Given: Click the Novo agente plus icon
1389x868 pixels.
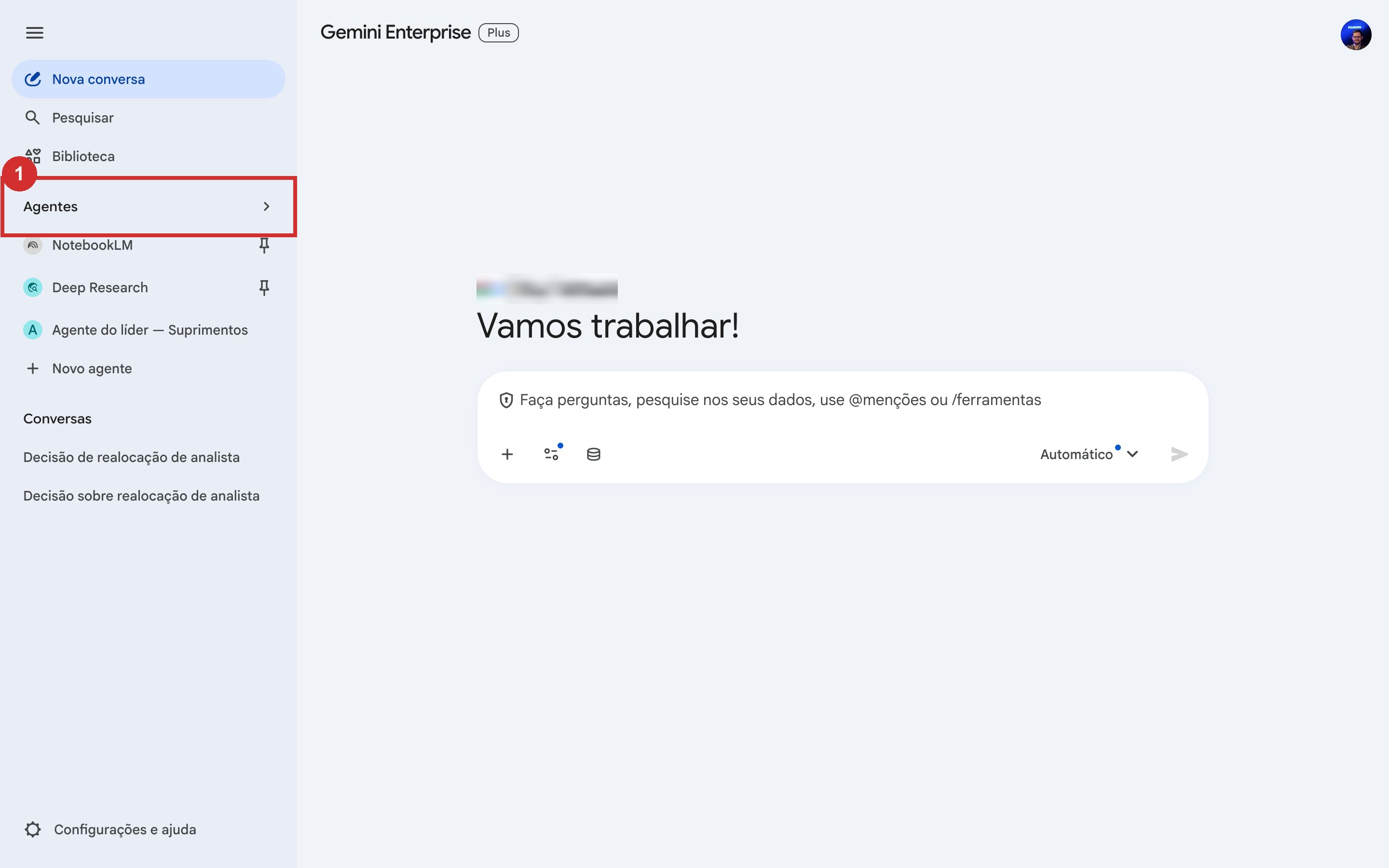Looking at the screenshot, I should [x=33, y=368].
